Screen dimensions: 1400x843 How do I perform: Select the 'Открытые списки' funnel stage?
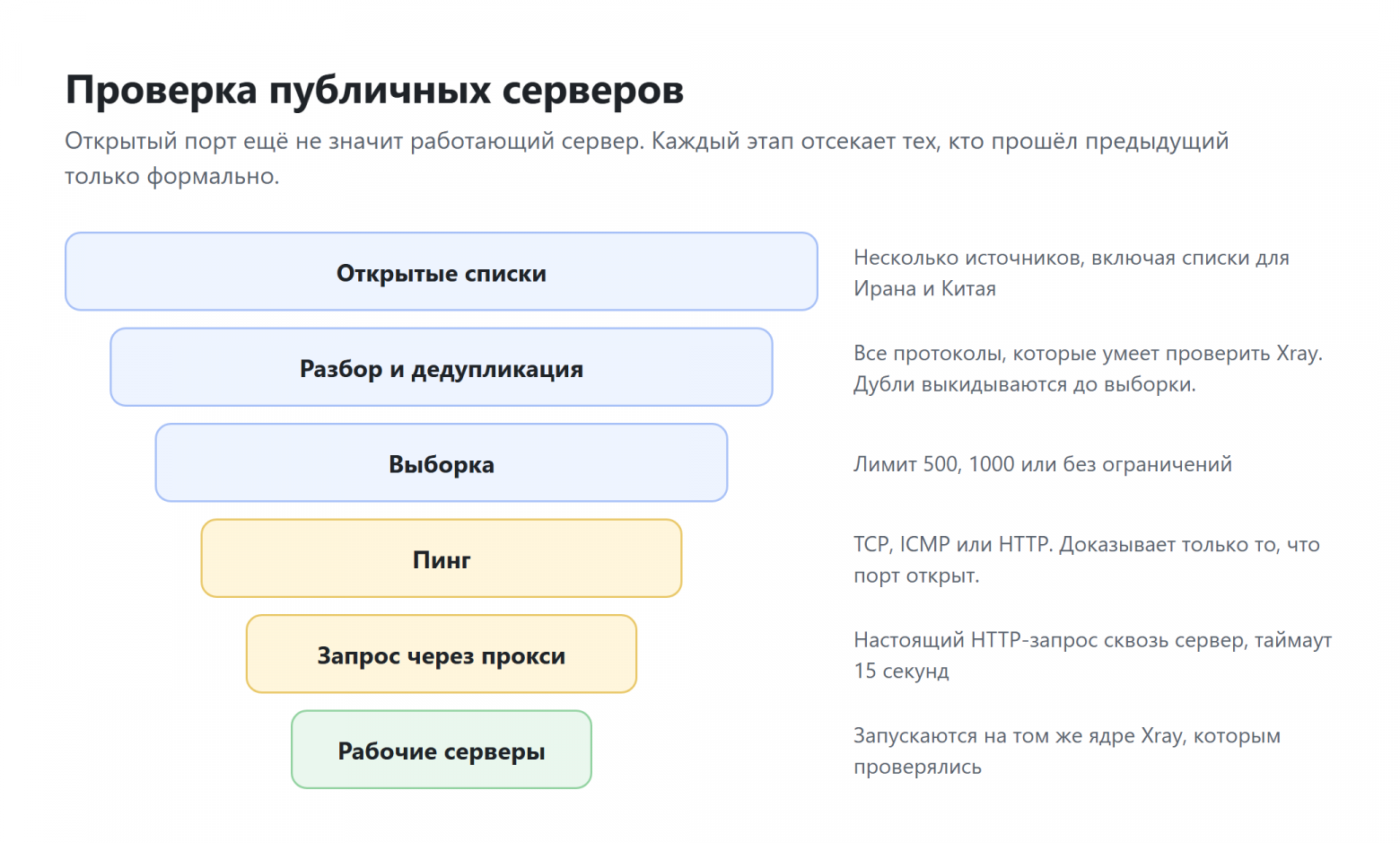coord(442,272)
